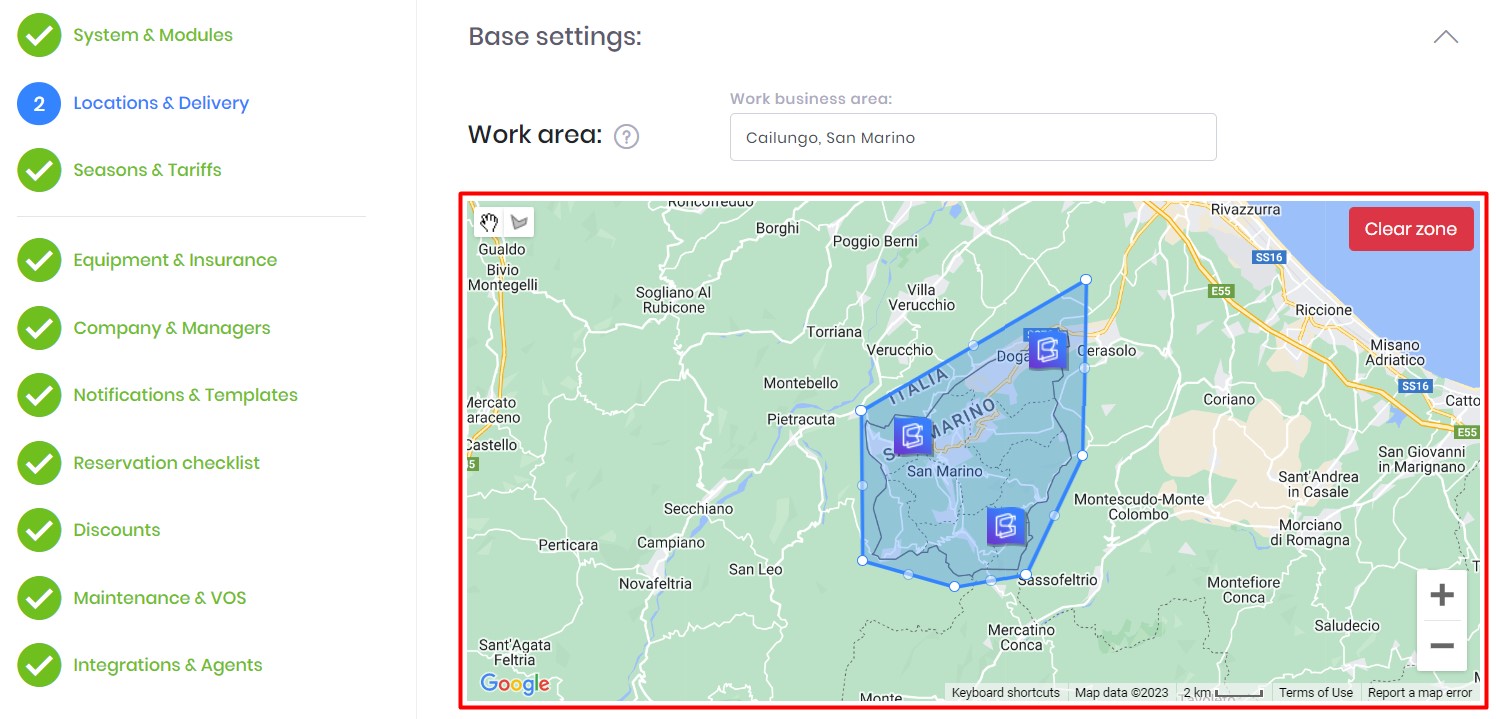The width and height of the screenshot is (1496, 719).
Task: Click polygon vertex handle near Pietracuta
Action: (861, 410)
